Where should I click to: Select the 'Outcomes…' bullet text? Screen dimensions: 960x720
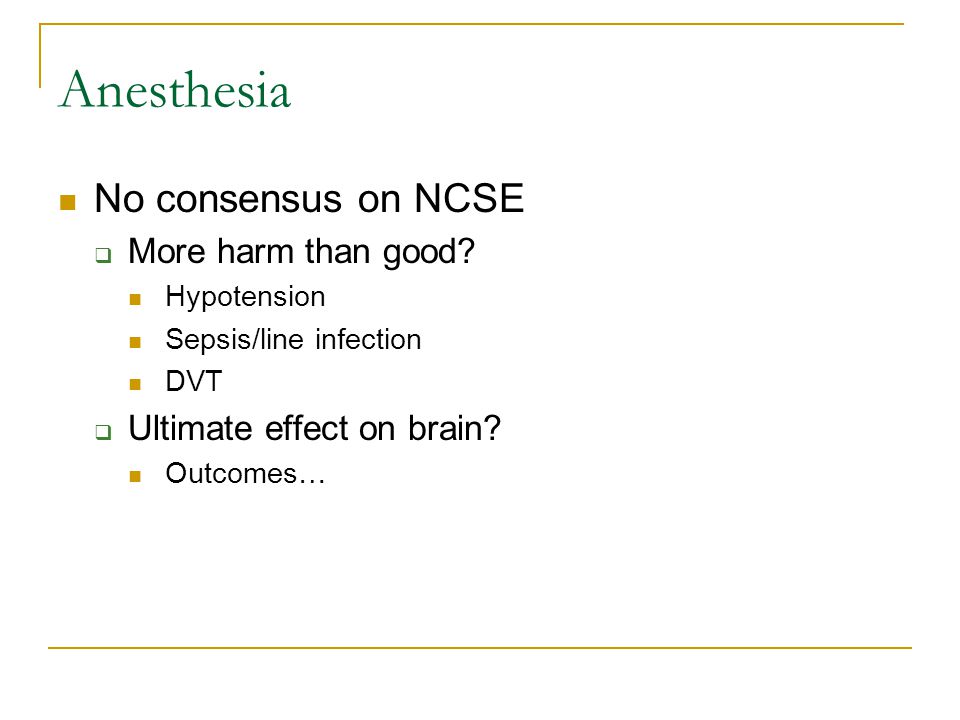[x=245, y=473]
